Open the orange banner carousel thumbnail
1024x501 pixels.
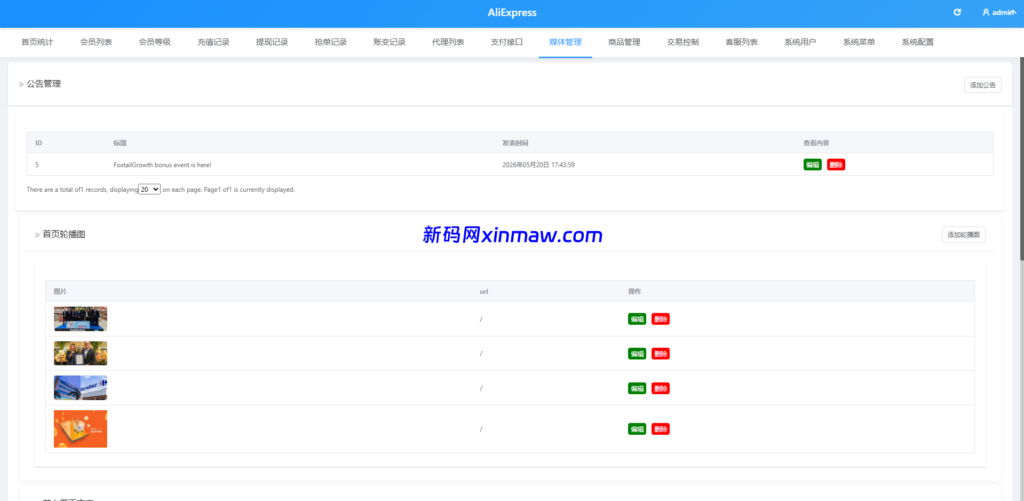click(80, 429)
